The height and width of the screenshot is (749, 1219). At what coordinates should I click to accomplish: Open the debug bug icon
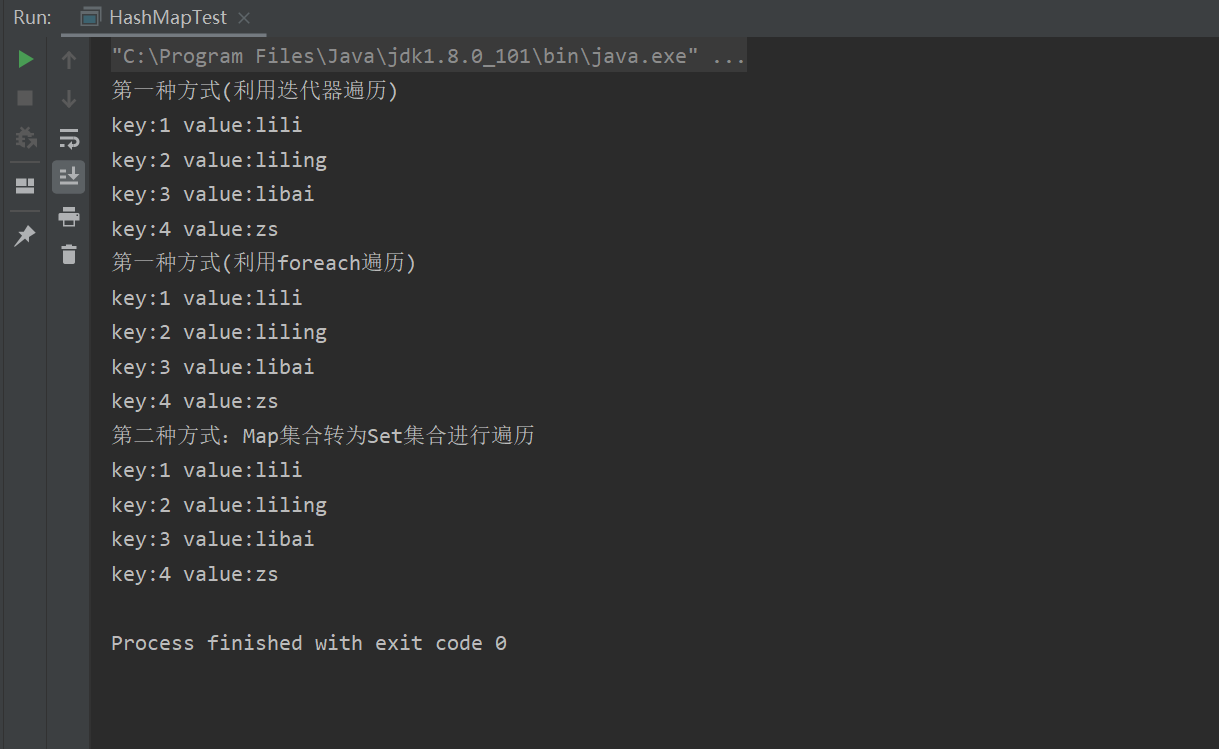point(26,137)
